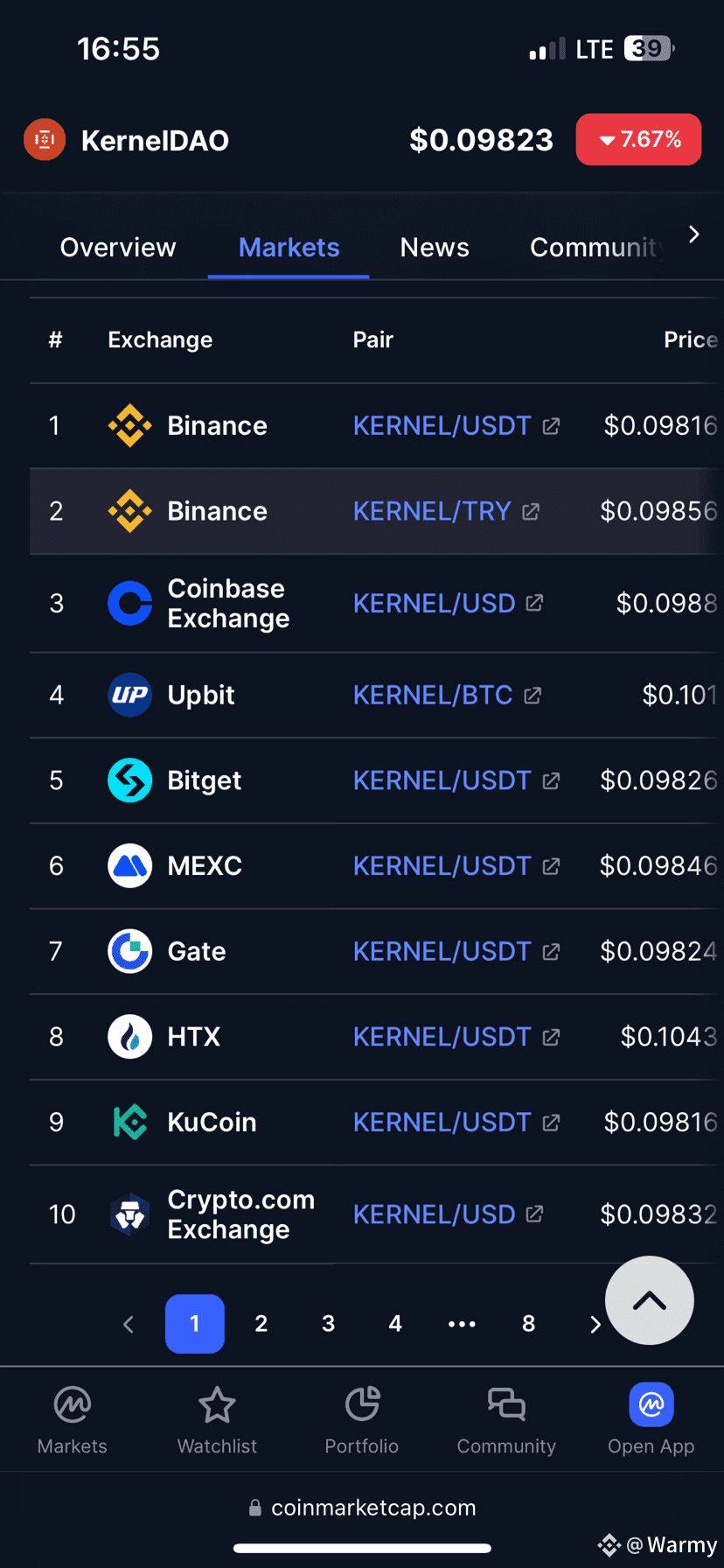Tap the KernelDAO coin logo icon
The height and width of the screenshot is (1568, 724).
[45, 139]
